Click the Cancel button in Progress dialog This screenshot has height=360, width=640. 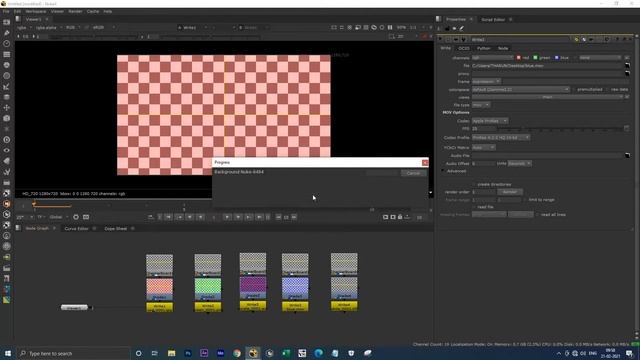pyautogui.click(x=413, y=173)
